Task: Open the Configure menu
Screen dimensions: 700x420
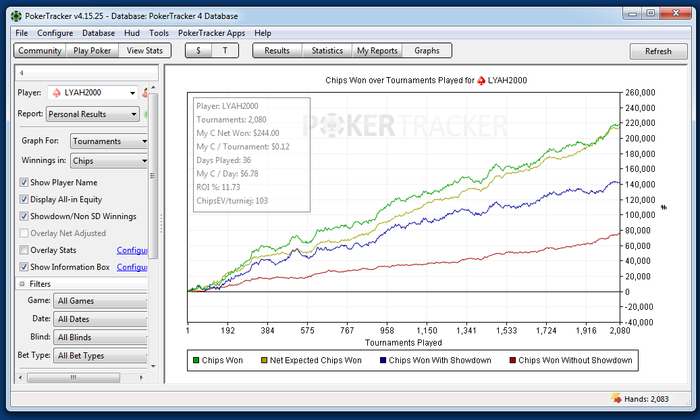Action: pyautogui.click(x=55, y=33)
